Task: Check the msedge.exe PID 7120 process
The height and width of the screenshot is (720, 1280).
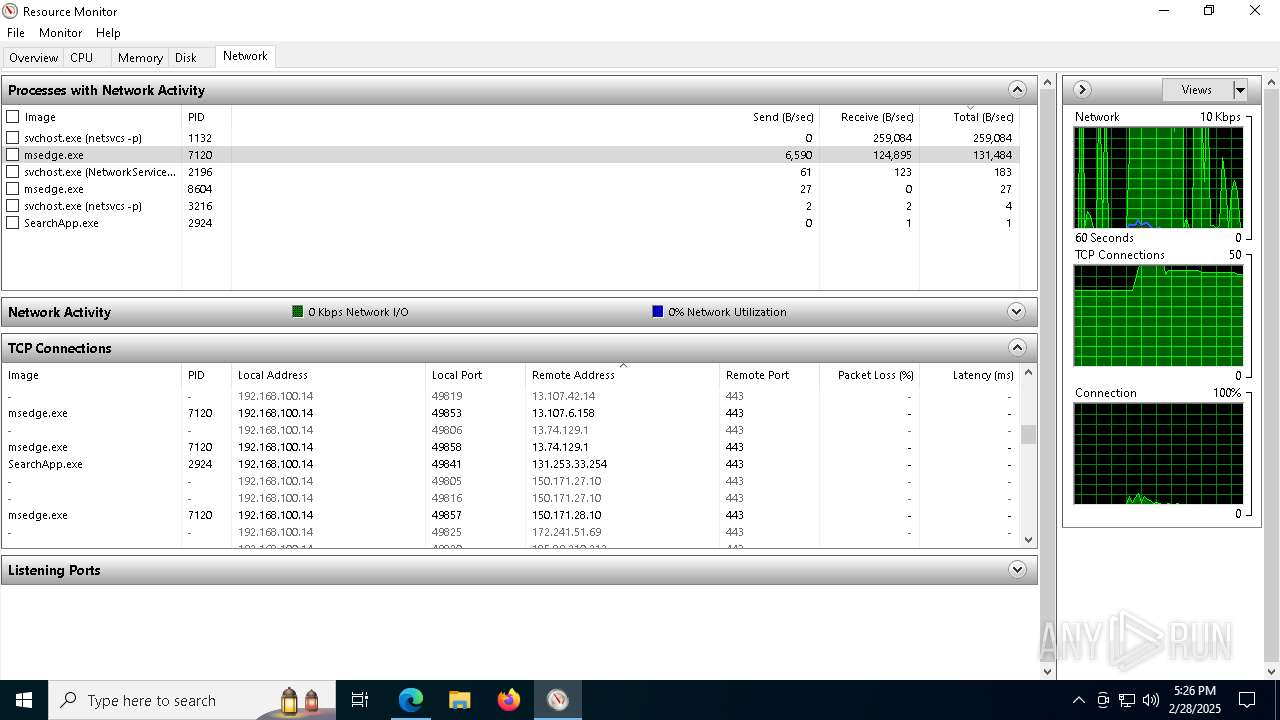Action: pyautogui.click(x=13, y=155)
